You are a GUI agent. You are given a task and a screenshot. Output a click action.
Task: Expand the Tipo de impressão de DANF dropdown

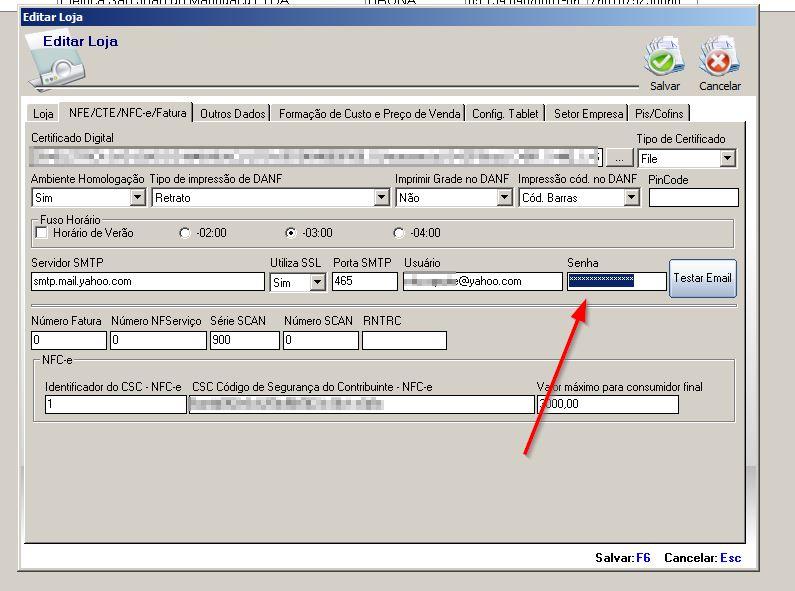point(381,197)
